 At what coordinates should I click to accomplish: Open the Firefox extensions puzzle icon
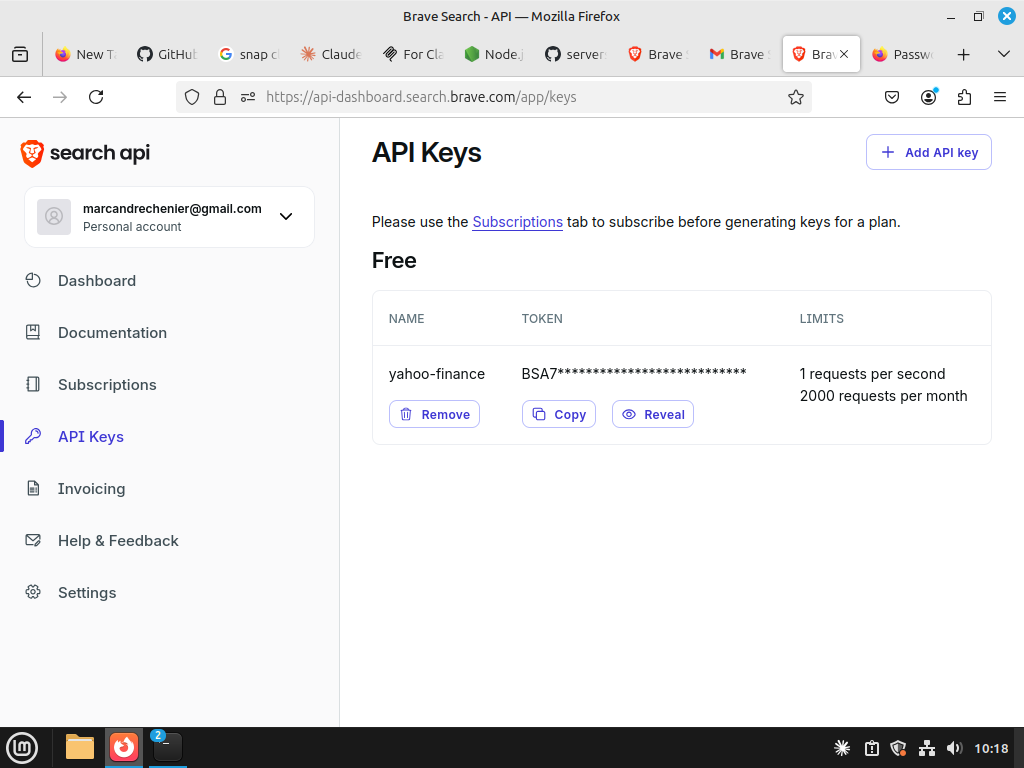pos(964,97)
